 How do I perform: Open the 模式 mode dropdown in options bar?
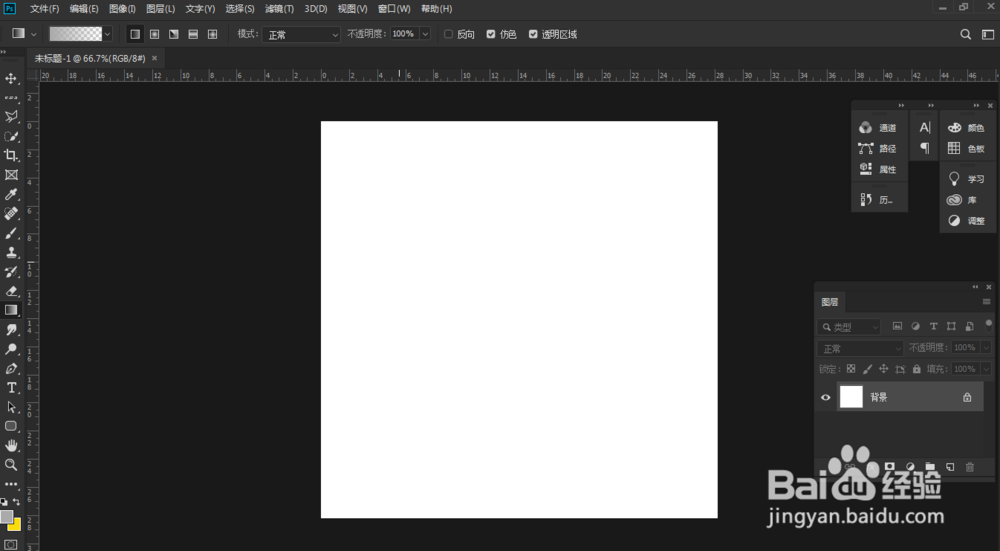301,34
